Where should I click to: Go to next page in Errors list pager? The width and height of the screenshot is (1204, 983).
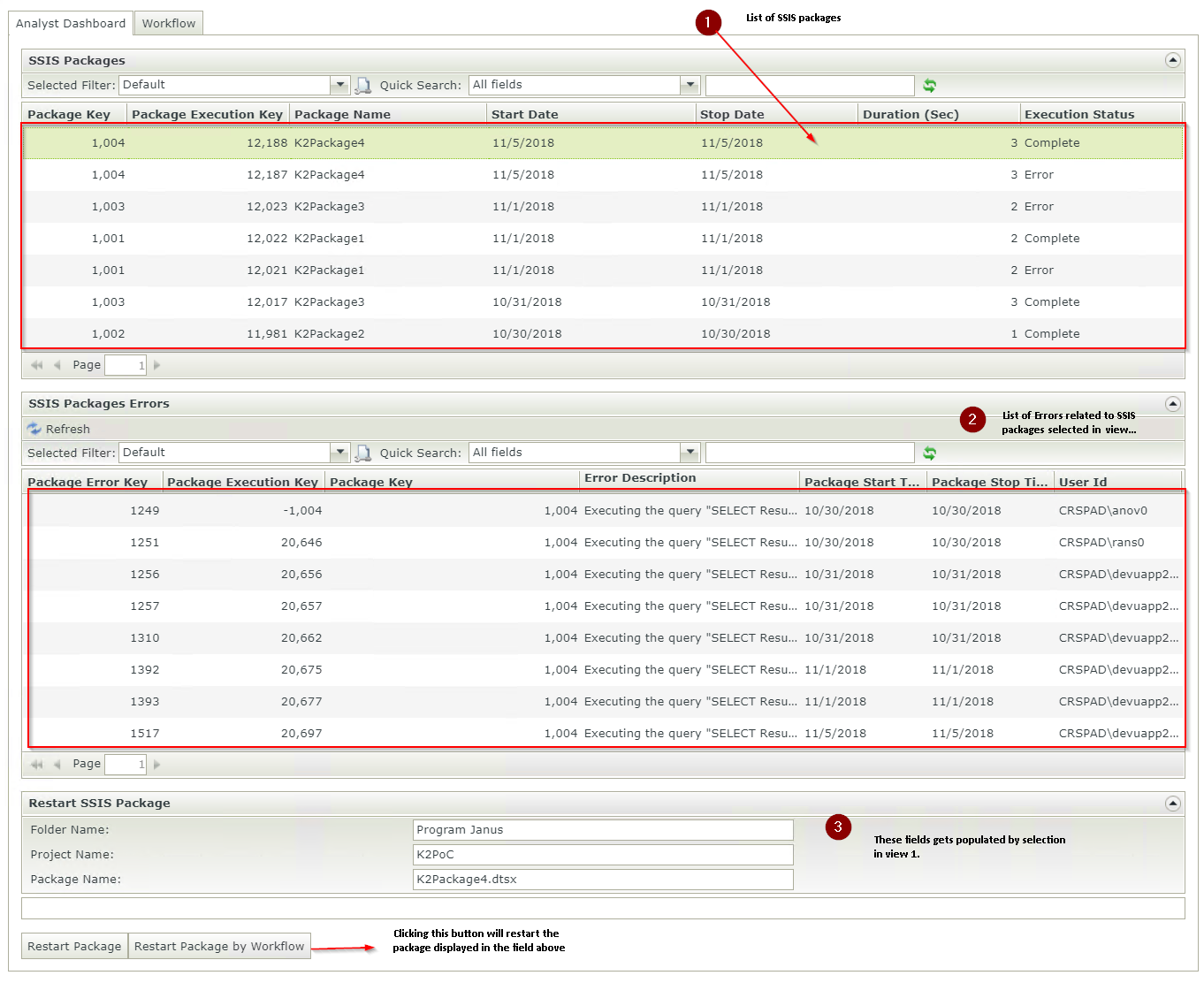click(x=157, y=764)
